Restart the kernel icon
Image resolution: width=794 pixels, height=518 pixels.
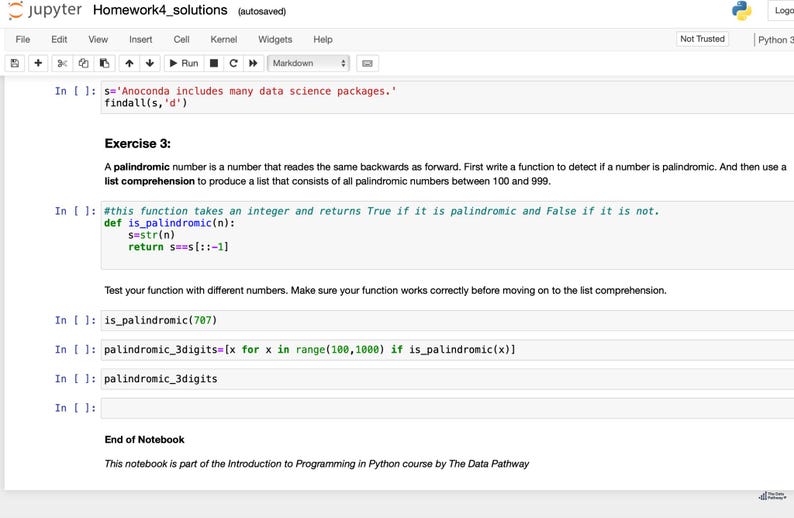[233, 63]
